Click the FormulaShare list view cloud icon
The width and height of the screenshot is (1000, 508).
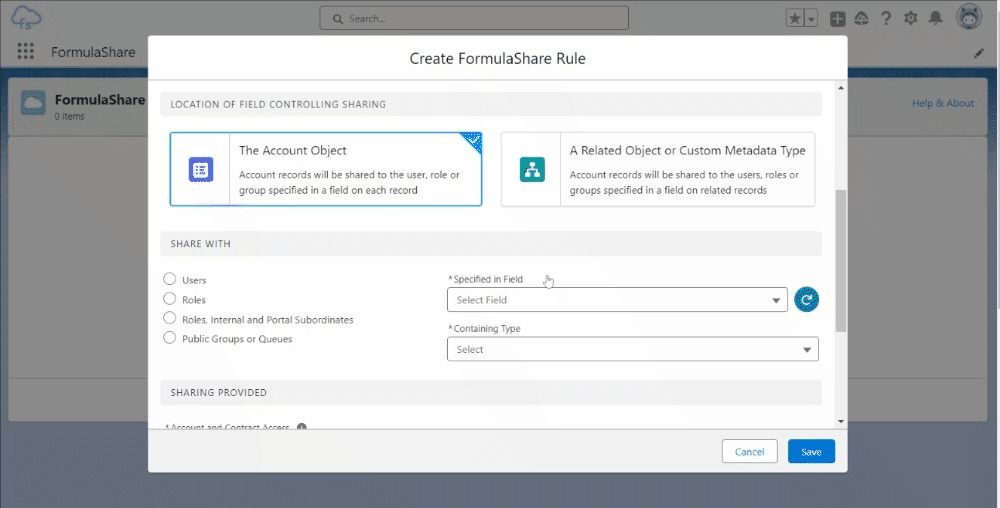[33, 103]
